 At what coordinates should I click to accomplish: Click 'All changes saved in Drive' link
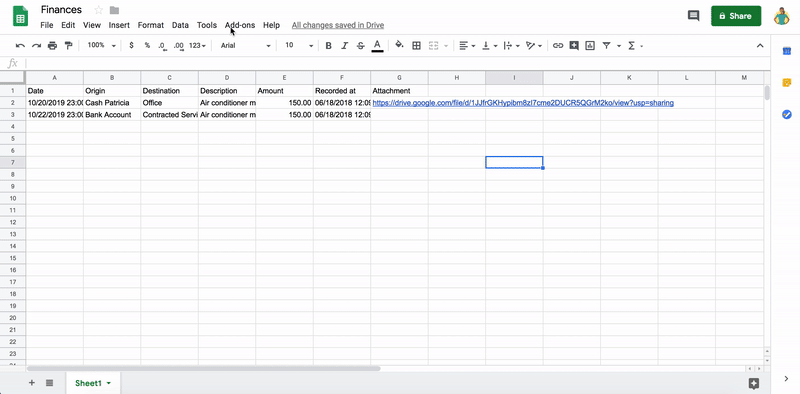point(338,25)
